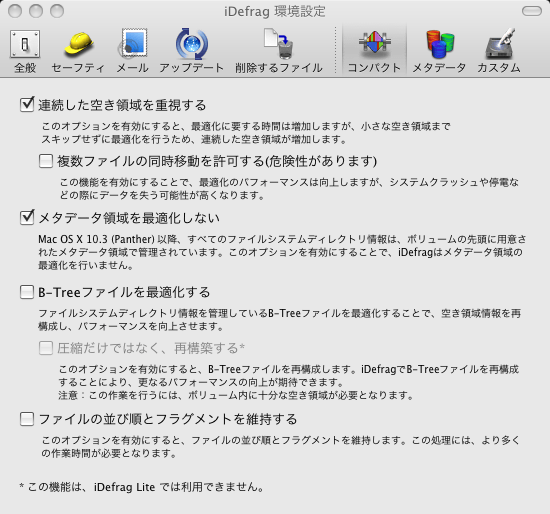Click the コンパクト tab label text
Image resolution: width=550 pixels, height=514 pixels.
click(x=374, y=67)
